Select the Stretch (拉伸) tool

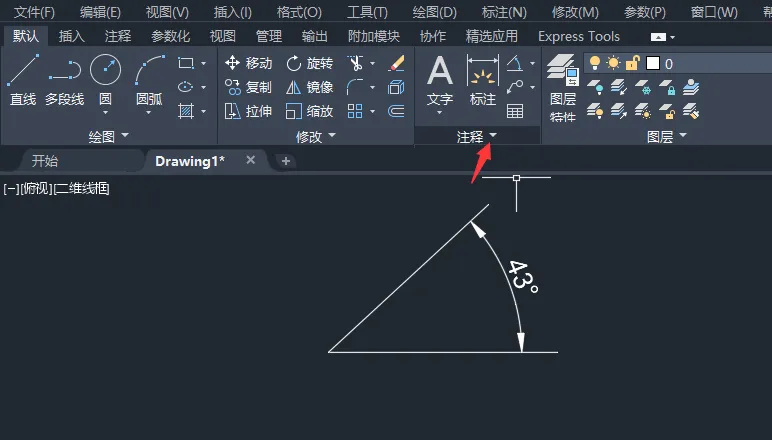click(x=248, y=111)
